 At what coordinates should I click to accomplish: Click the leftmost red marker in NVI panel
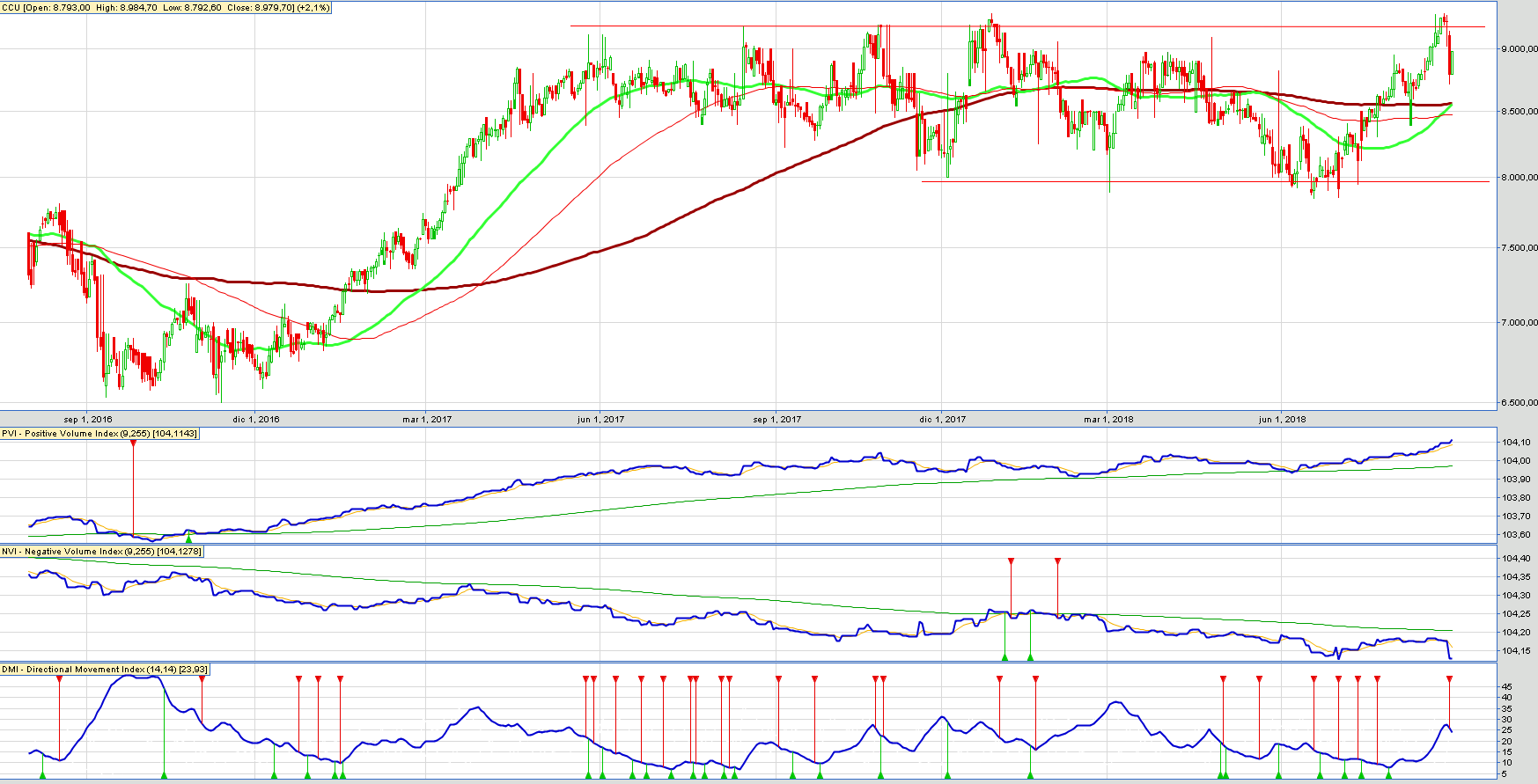point(1011,561)
